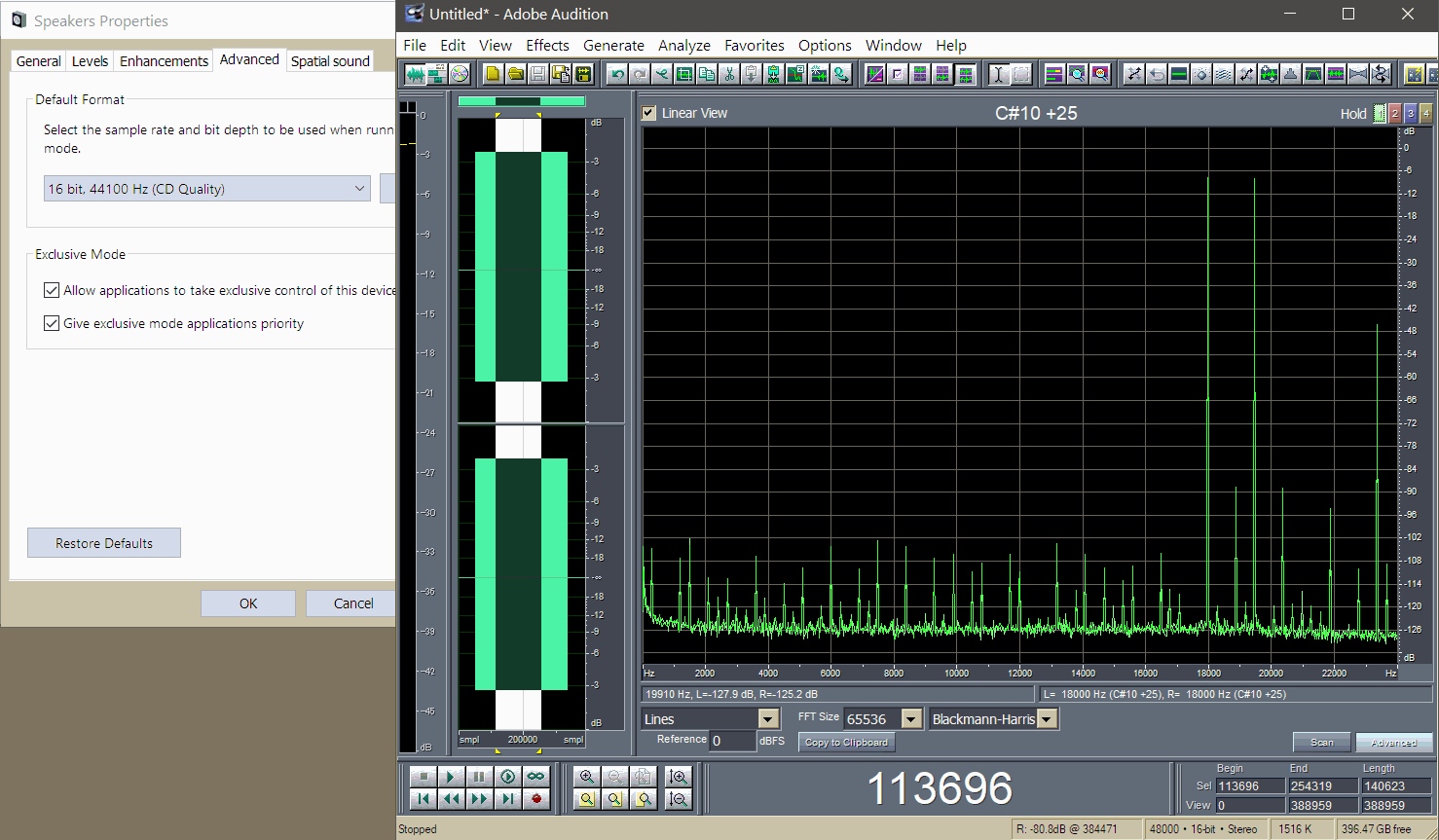Select the time selection I-beam tool
Image resolution: width=1439 pixels, height=840 pixels.
(997, 74)
